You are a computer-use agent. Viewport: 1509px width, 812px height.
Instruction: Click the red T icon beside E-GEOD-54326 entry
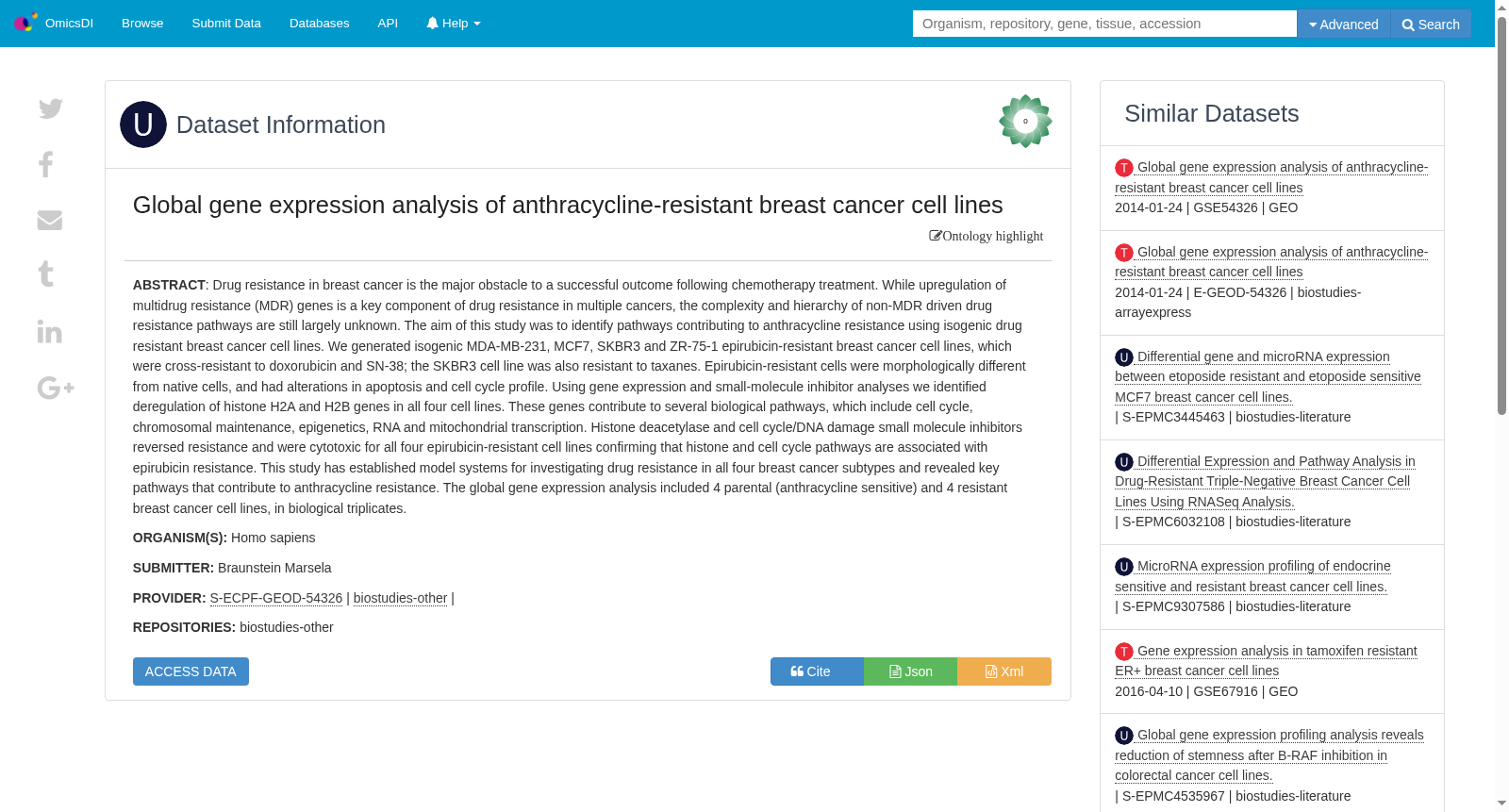1124,253
